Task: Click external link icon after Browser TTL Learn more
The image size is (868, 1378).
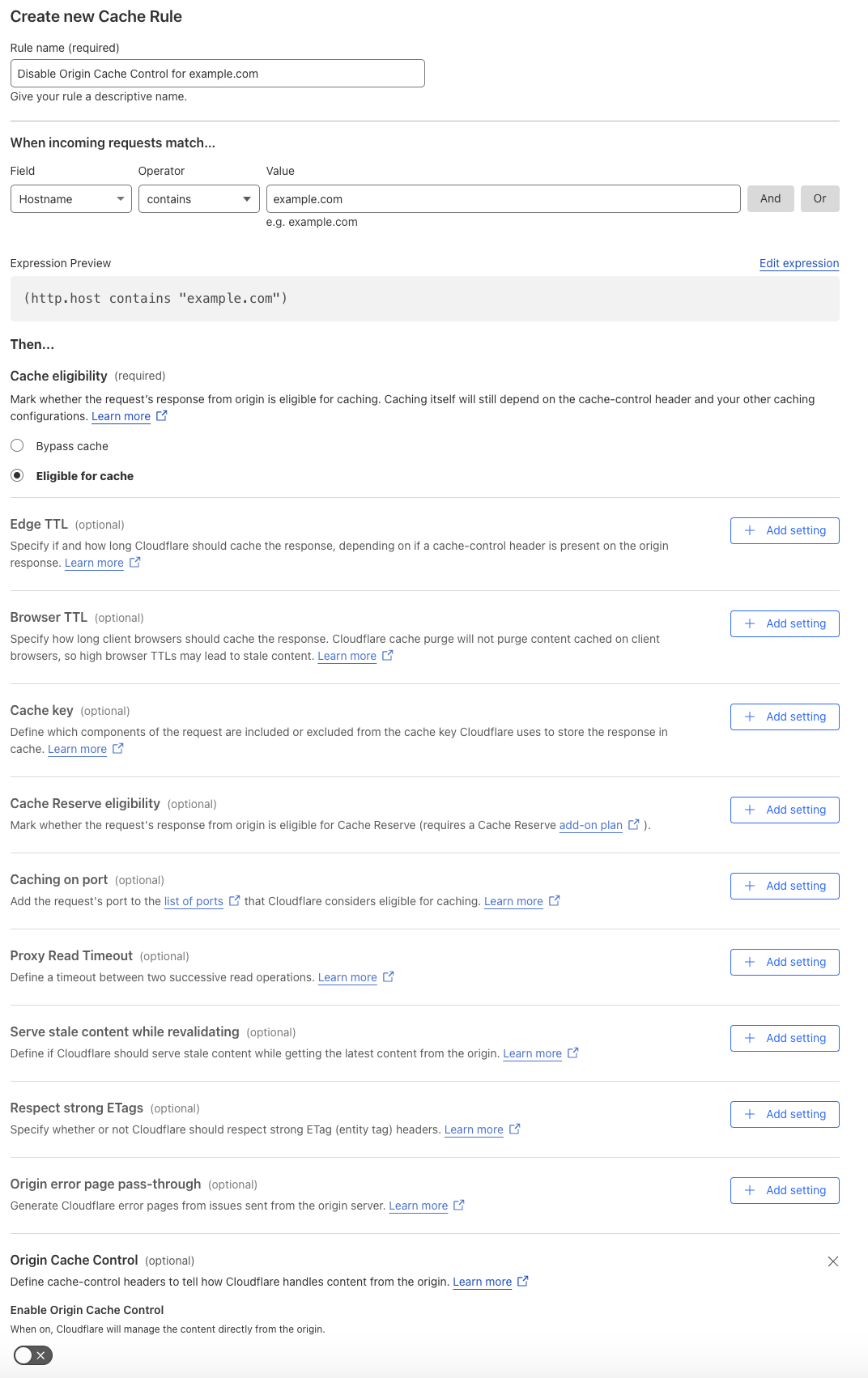Action: [388, 655]
